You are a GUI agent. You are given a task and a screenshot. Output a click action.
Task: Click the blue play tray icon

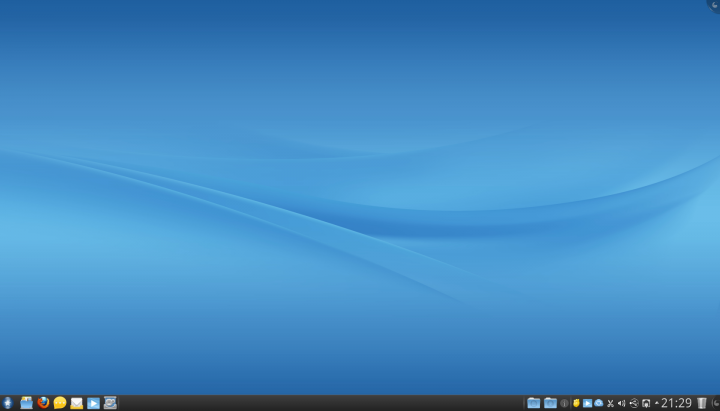pyautogui.click(x=587, y=403)
